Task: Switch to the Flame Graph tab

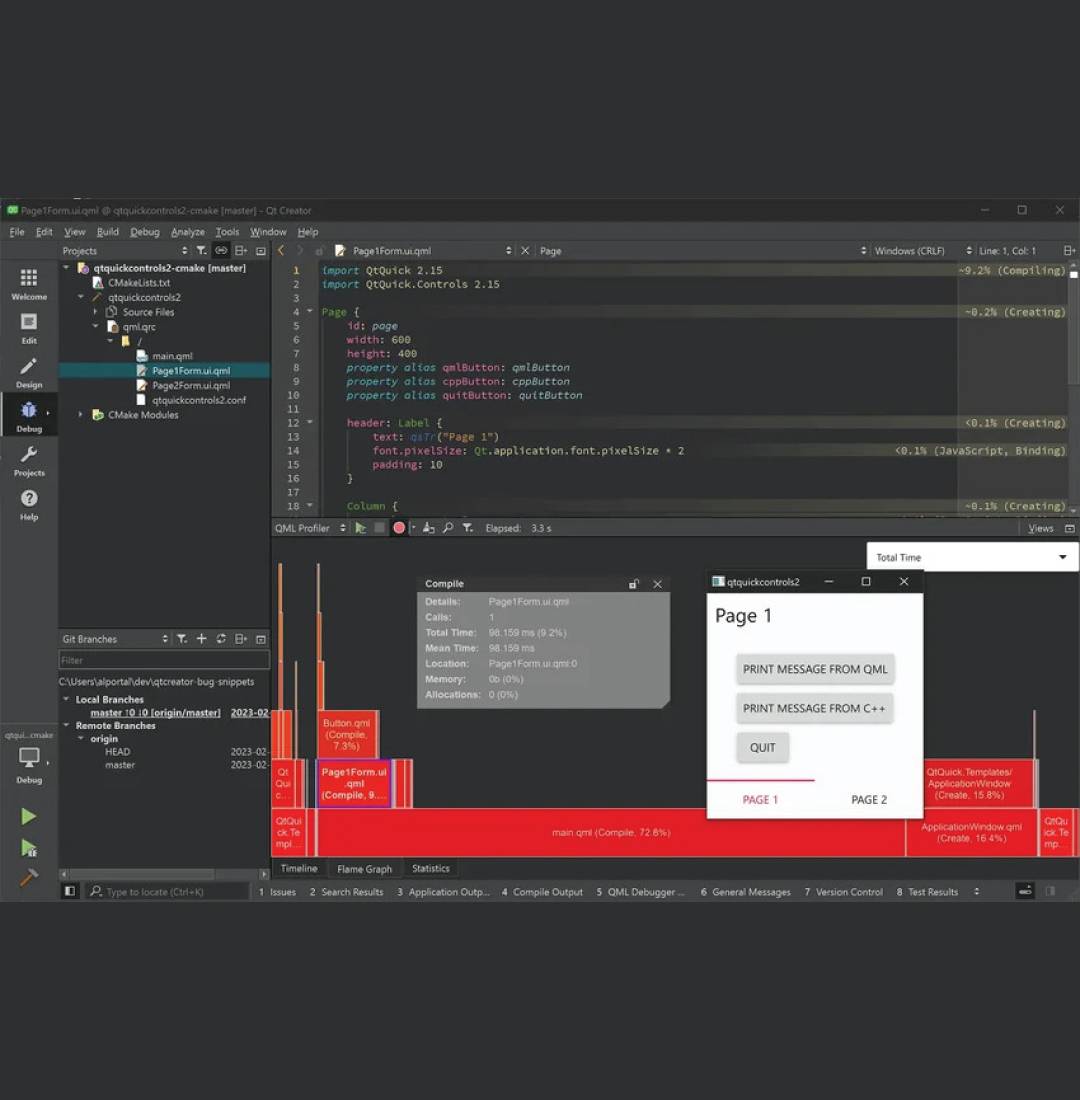Action: click(x=364, y=869)
